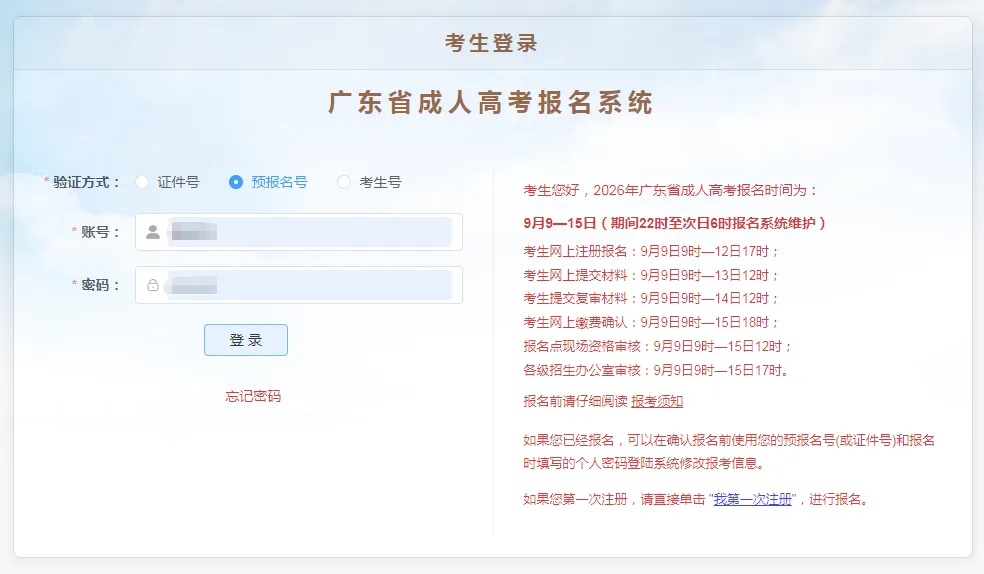This screenshot has height=574, width=984.
Task: Click the 考生登录 header title
Action: pos(492,43)
